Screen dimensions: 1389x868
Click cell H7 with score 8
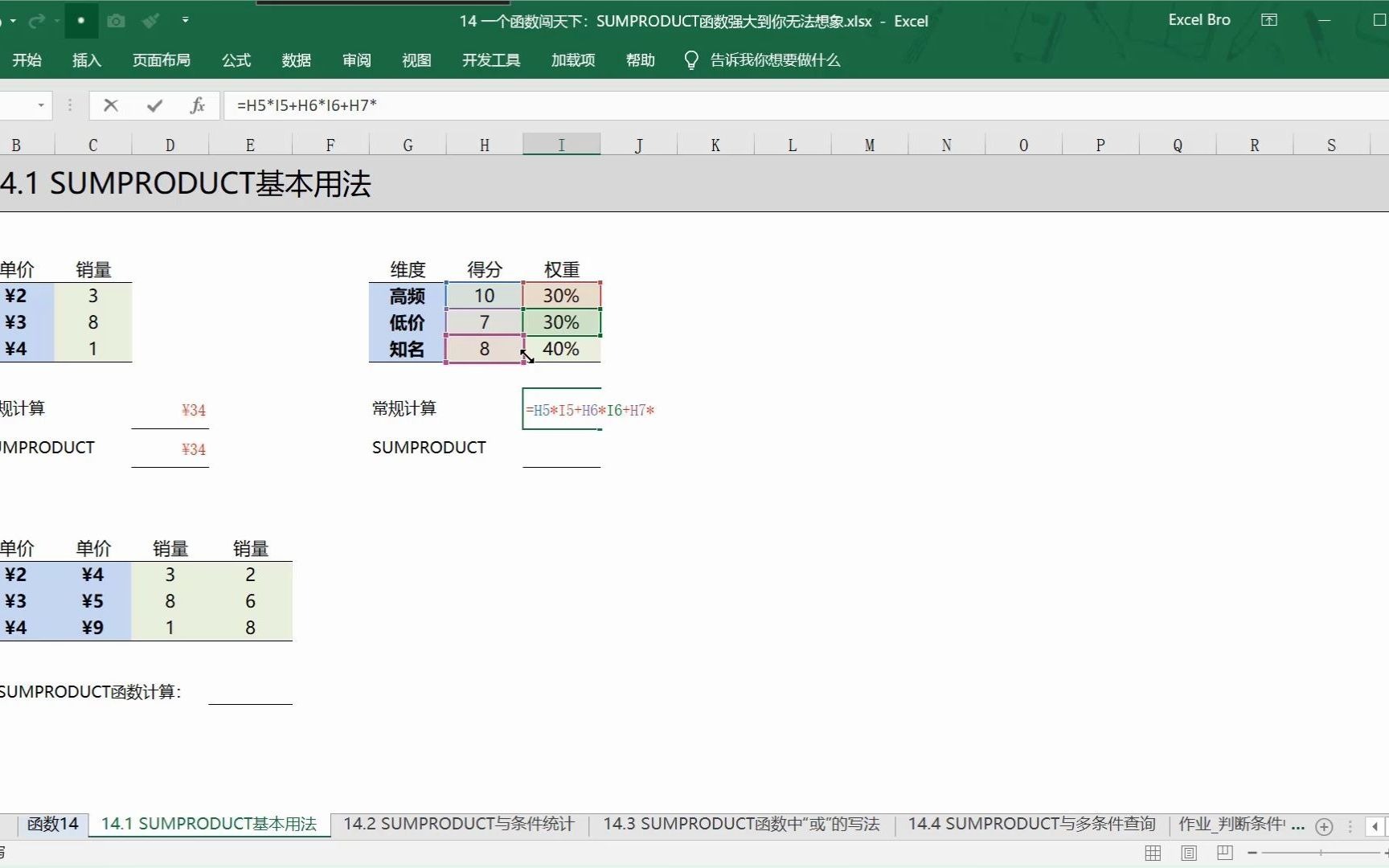click(484, 349)
